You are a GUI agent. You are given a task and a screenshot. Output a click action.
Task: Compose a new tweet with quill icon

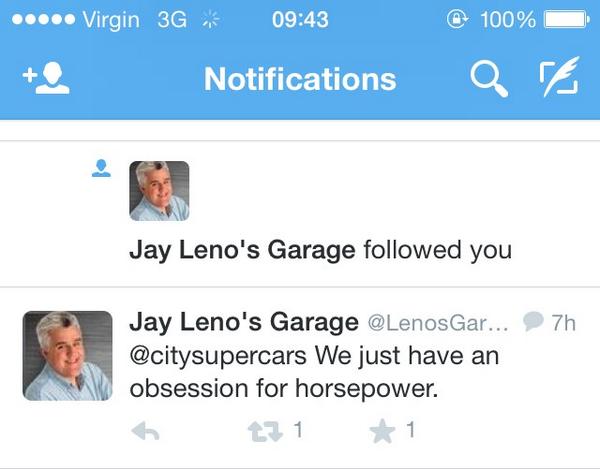tap(559, 77)
